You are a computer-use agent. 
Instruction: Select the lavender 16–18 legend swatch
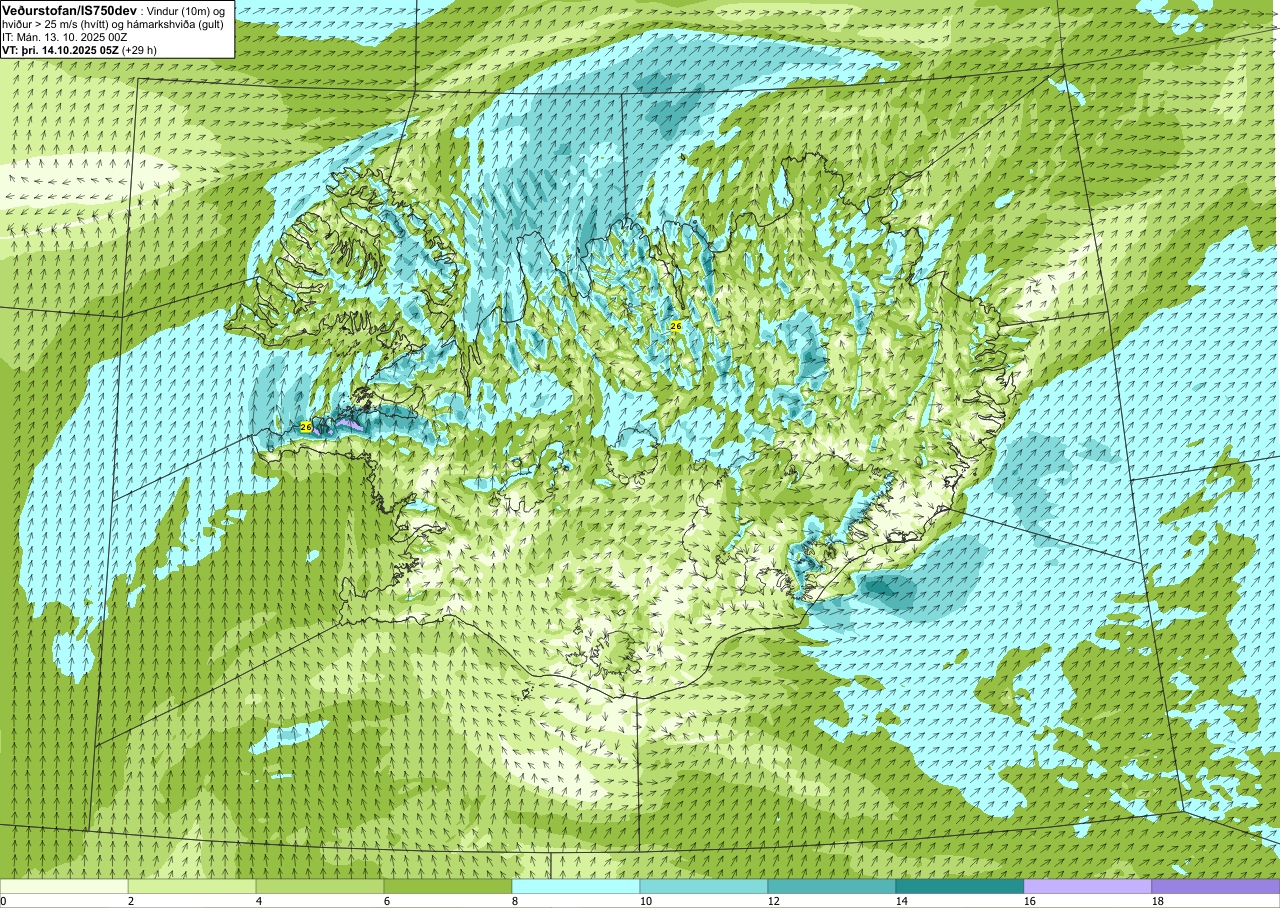point(1088,886)
